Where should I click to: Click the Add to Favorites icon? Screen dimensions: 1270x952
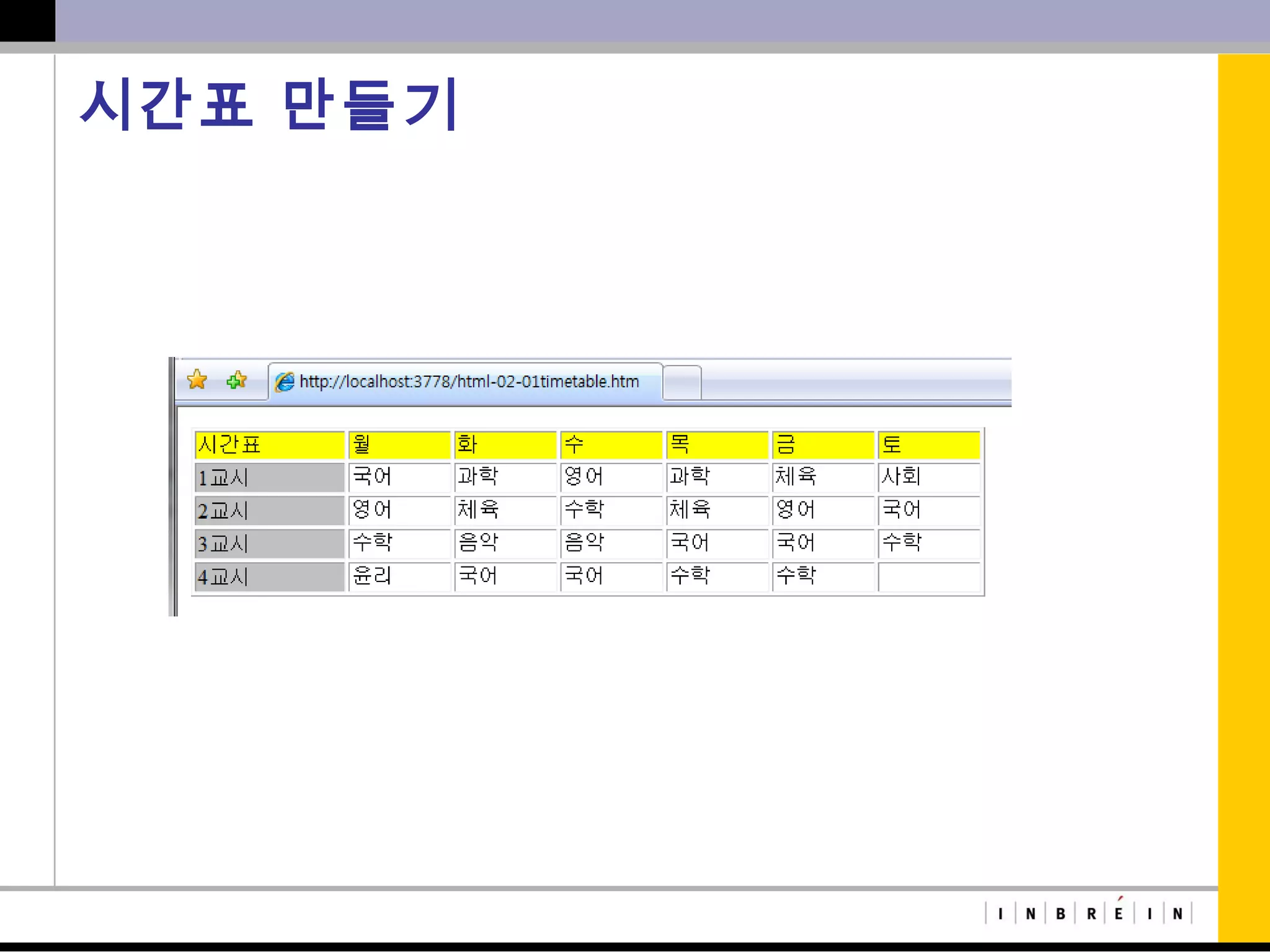[x=236, y=380]
